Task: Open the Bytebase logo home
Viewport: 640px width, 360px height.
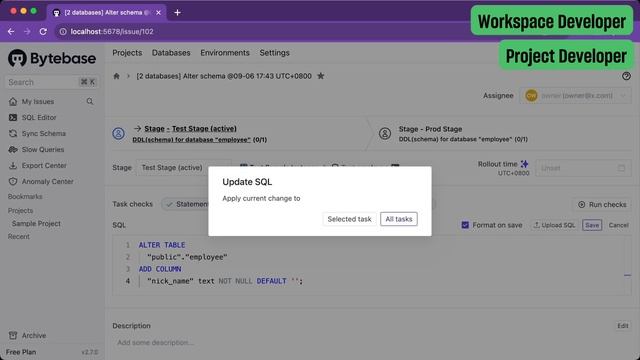Action: [52, 58]
